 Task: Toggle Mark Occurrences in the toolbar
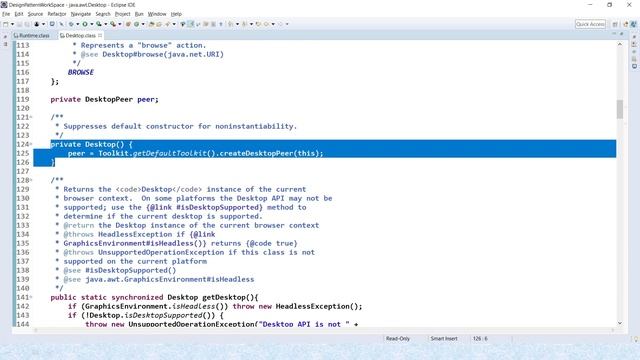coord(190,24)
